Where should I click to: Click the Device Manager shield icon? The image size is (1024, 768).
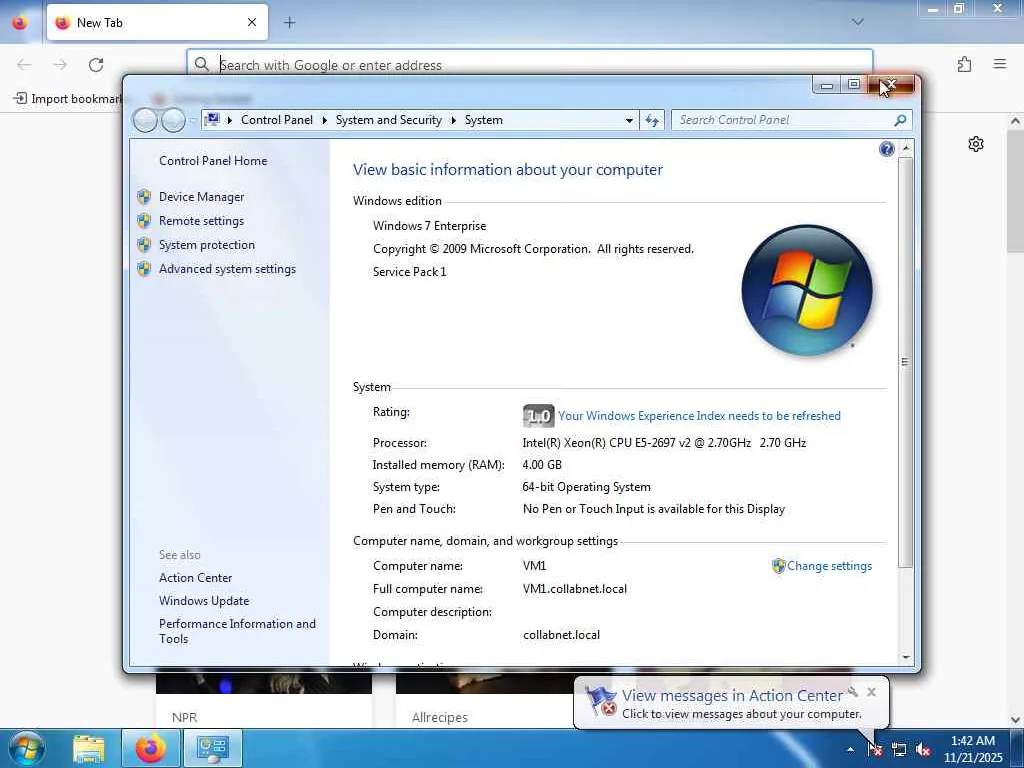144,197
